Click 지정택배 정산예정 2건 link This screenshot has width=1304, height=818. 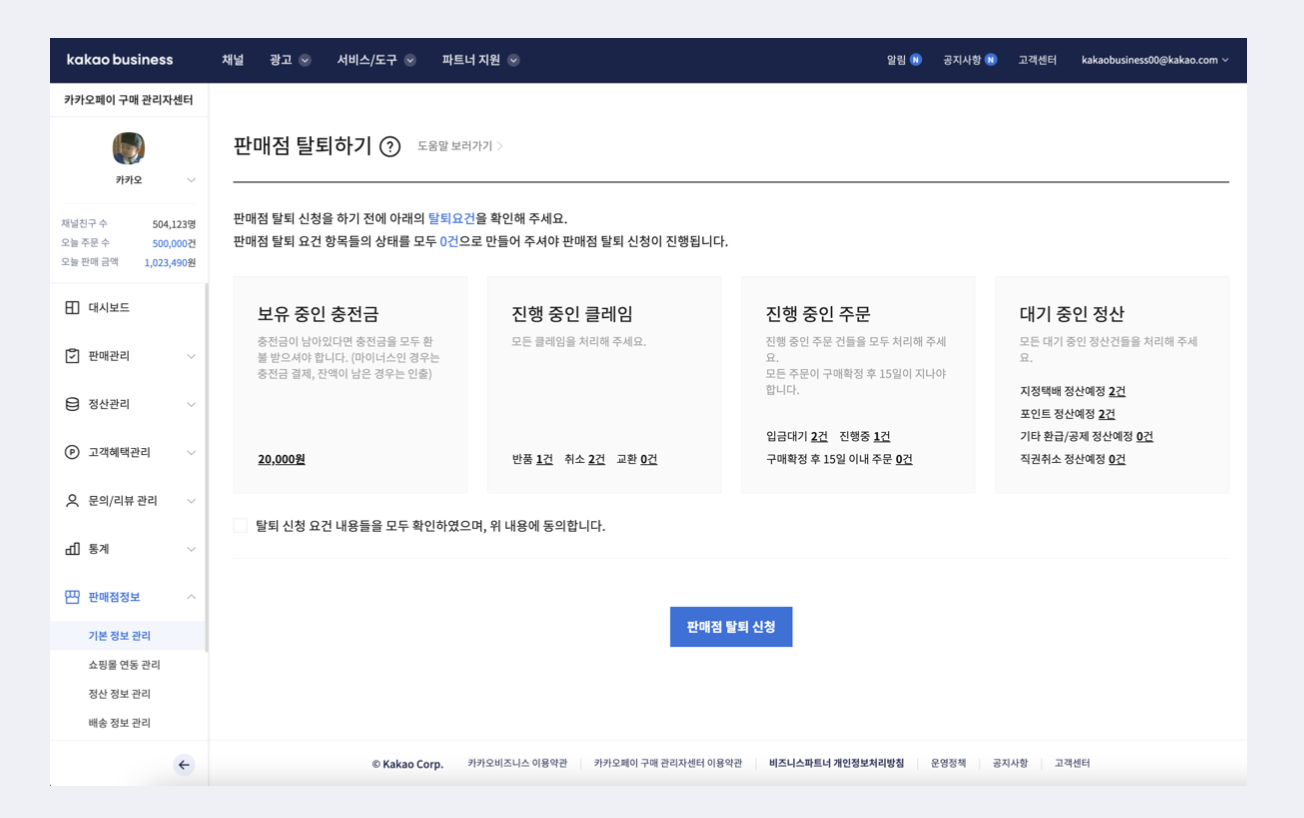tap(1072, 391)
